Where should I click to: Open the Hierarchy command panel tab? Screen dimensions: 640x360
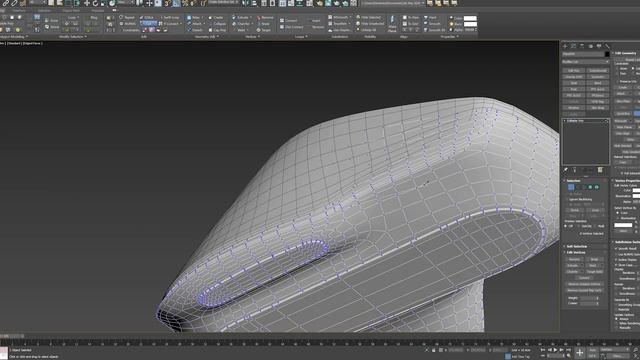click(x=582, y=46)
